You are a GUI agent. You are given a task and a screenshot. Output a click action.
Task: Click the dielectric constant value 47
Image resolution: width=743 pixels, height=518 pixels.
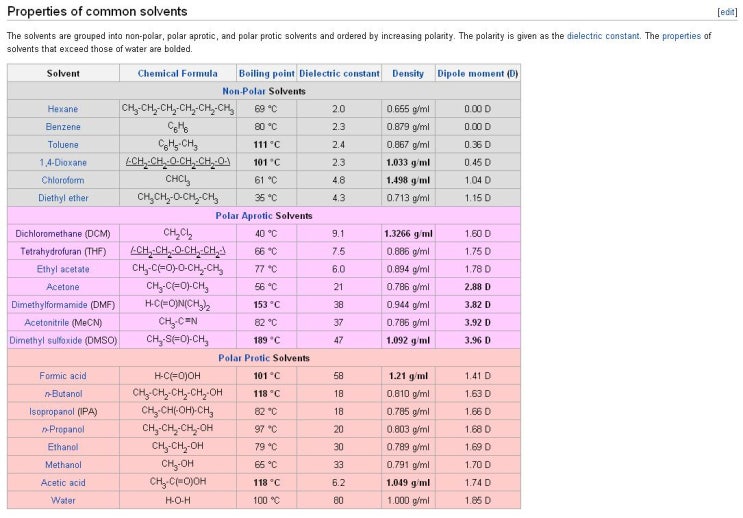tap(338, 340)
